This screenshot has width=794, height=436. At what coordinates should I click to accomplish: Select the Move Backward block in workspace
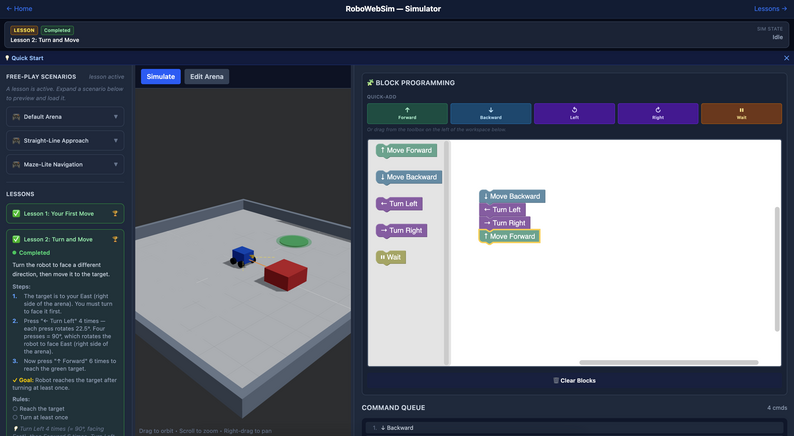click(x=512, y=196)
